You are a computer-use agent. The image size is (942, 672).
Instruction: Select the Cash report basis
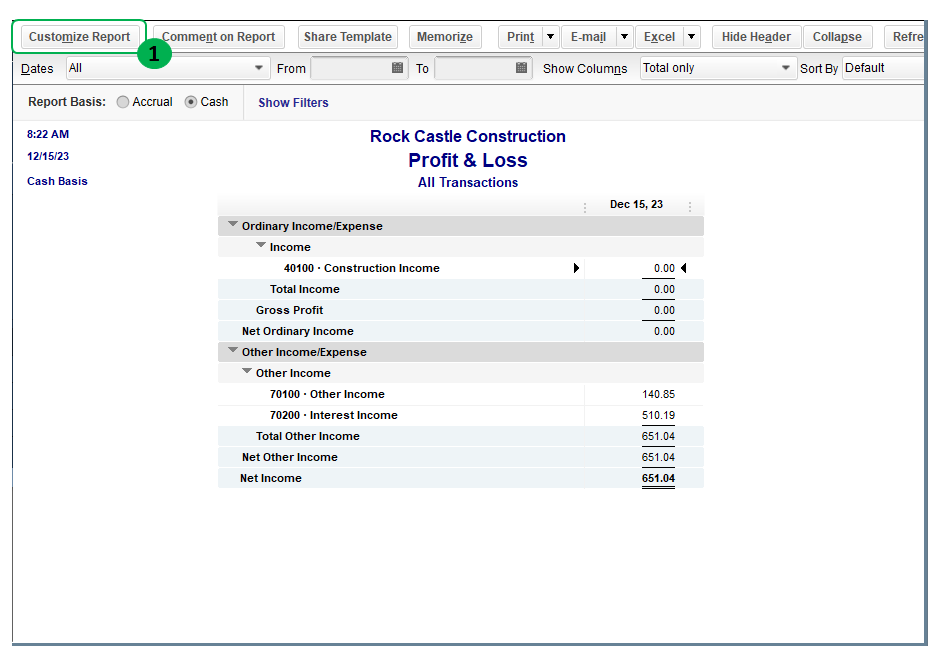191,102
